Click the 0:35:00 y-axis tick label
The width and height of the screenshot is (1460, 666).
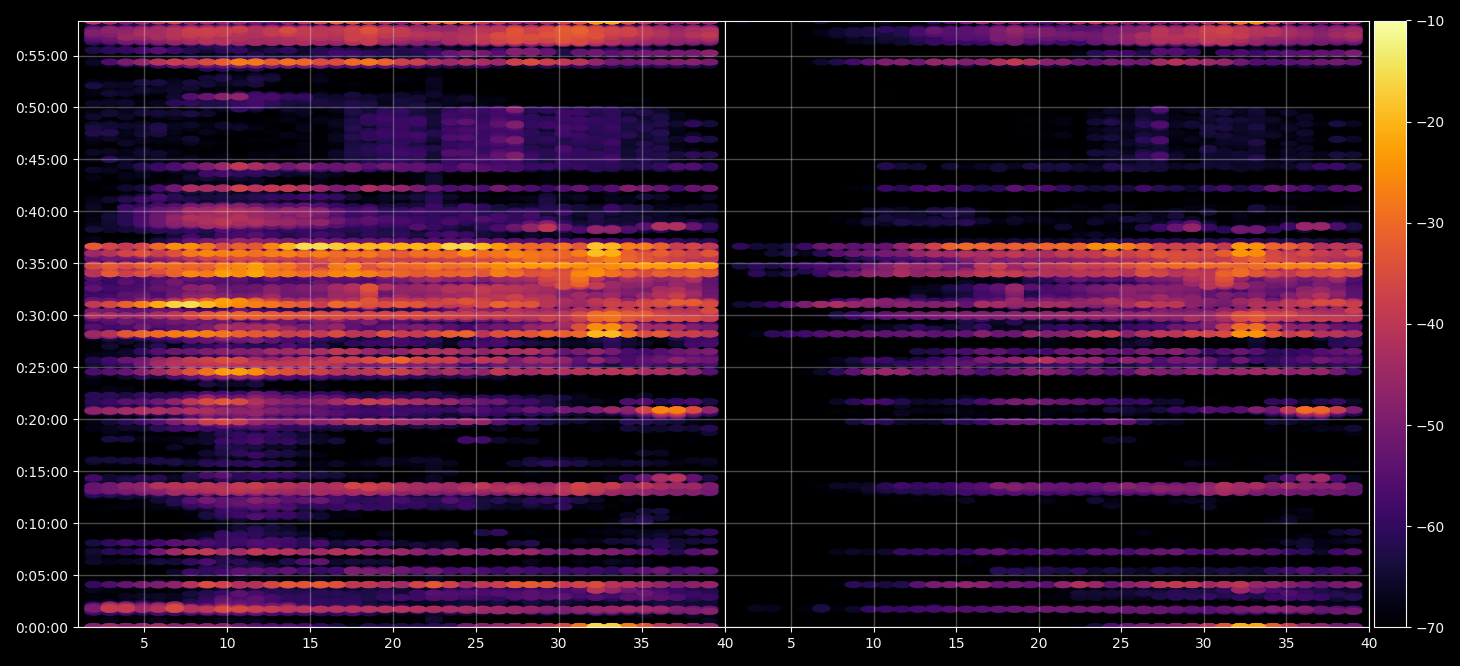point(42,263)
